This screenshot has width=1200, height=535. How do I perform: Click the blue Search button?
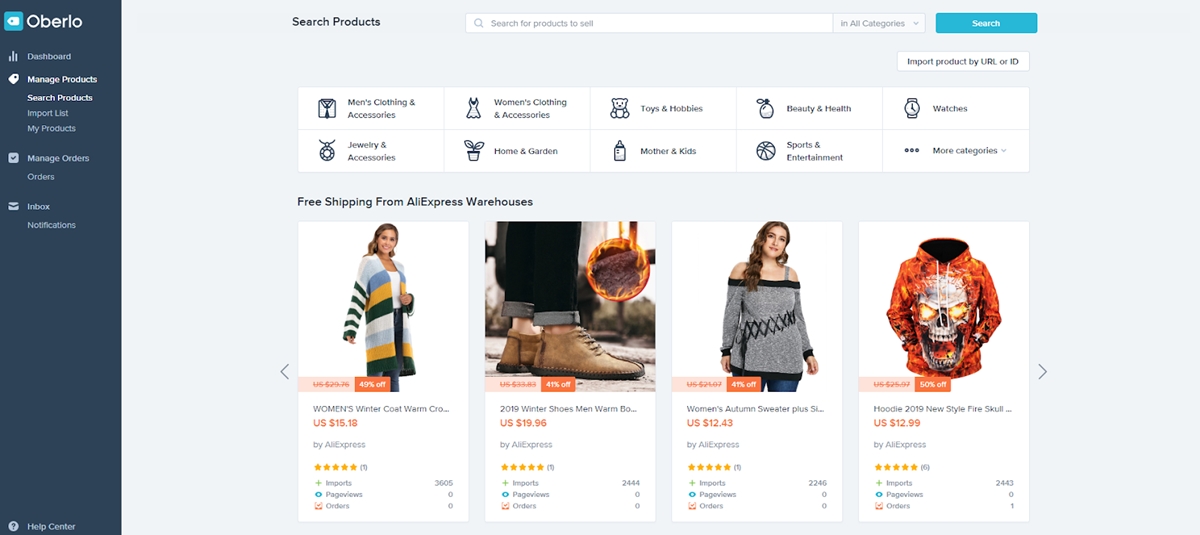click(986, 23)
